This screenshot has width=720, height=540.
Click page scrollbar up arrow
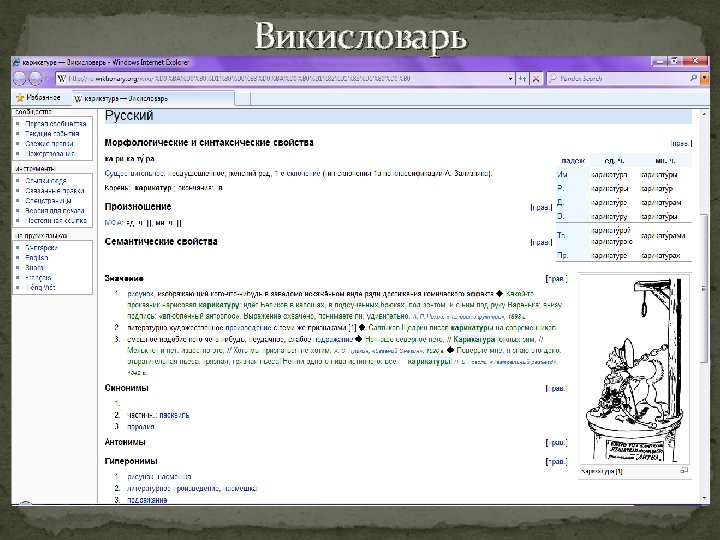[704, 114]
